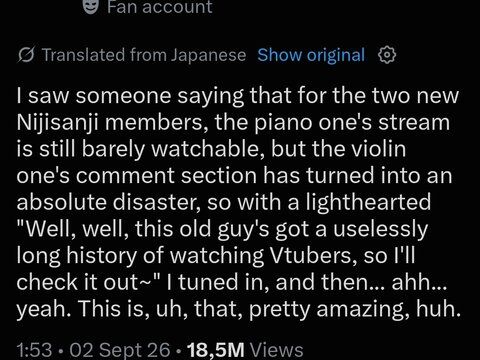Screen dimensions: 480x360
Task: Select the "Fan account" label
Action: tap(160, 7)
